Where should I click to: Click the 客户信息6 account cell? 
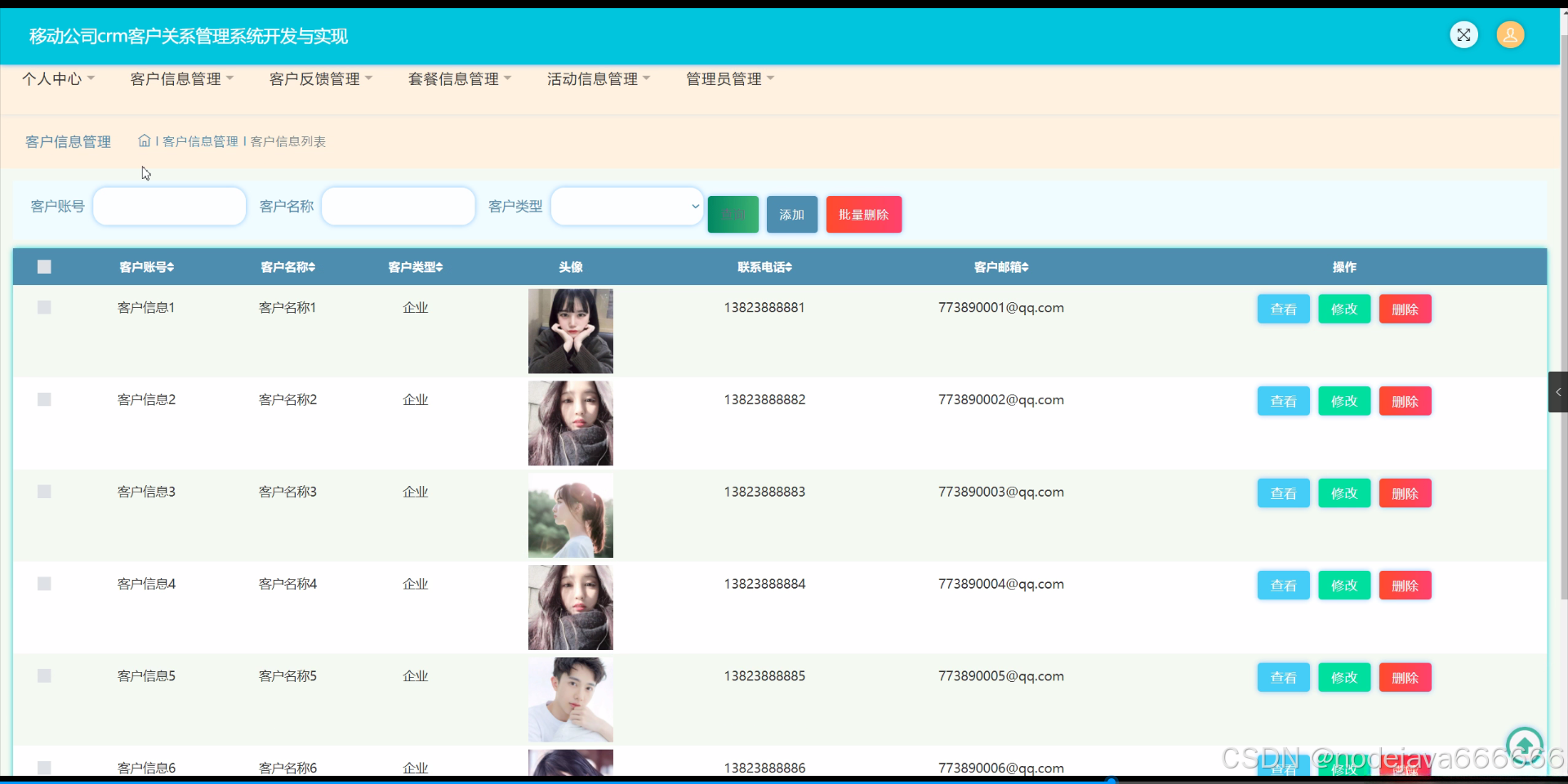coord(146,768)
